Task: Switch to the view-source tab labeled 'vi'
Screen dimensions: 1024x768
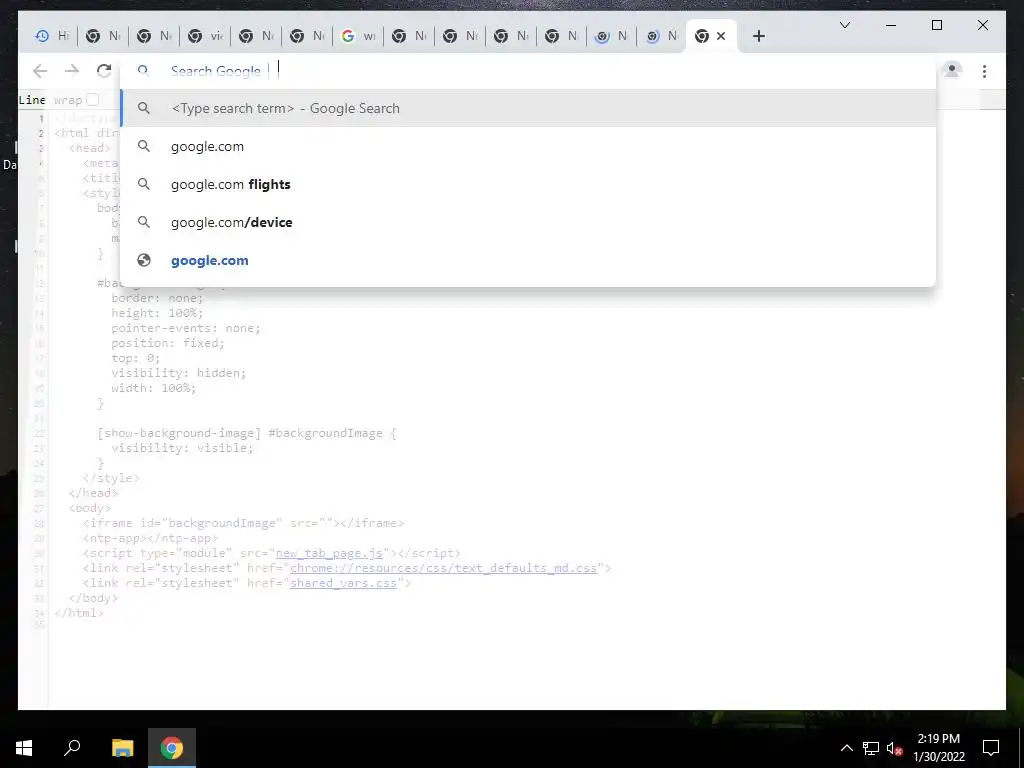Action: 205,36
